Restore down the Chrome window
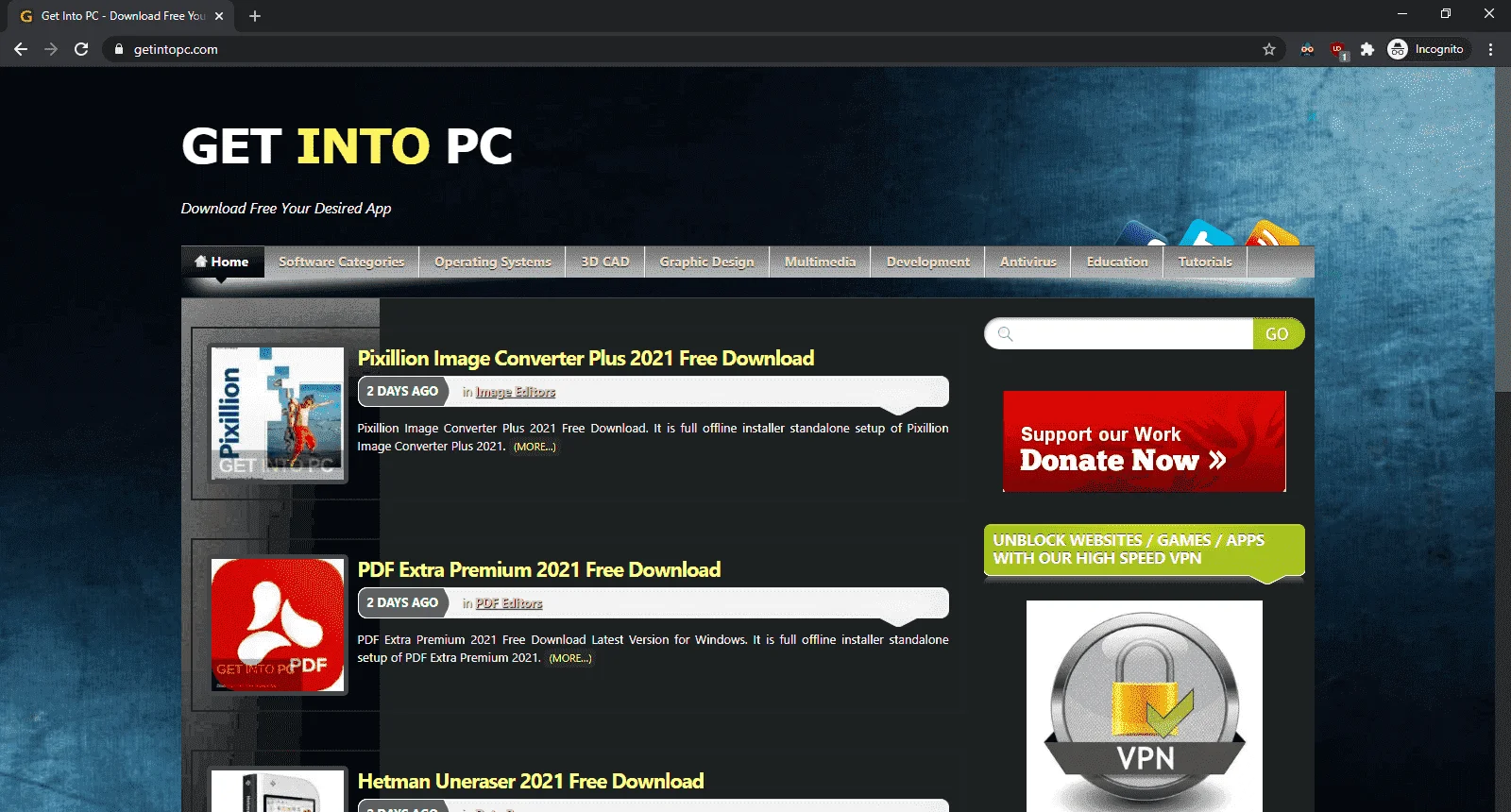Image resolution: width=1511 pixels, height=812 pixels. click(1446, 14)
